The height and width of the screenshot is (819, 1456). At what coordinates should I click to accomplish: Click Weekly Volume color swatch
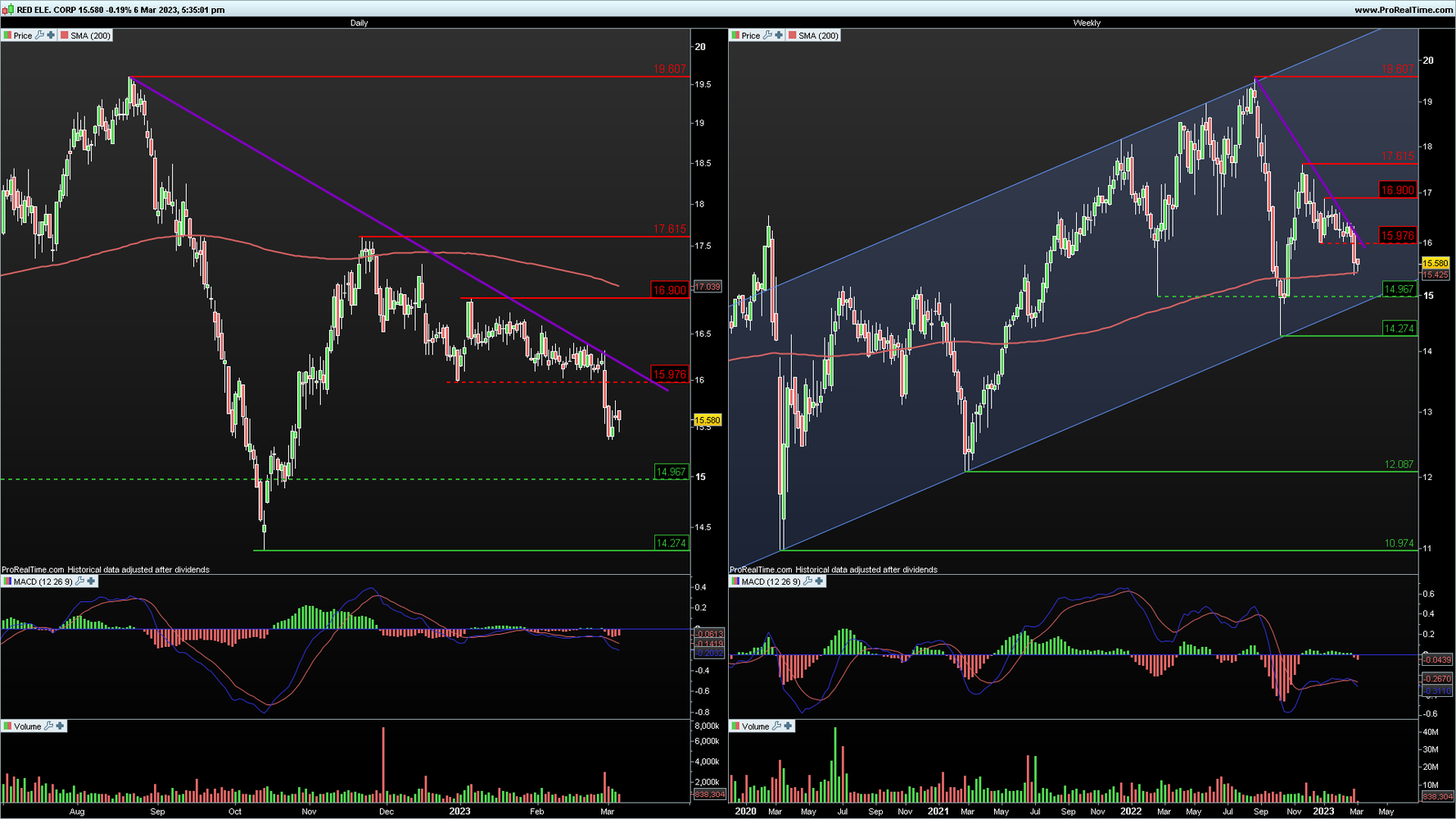[735, 726]
